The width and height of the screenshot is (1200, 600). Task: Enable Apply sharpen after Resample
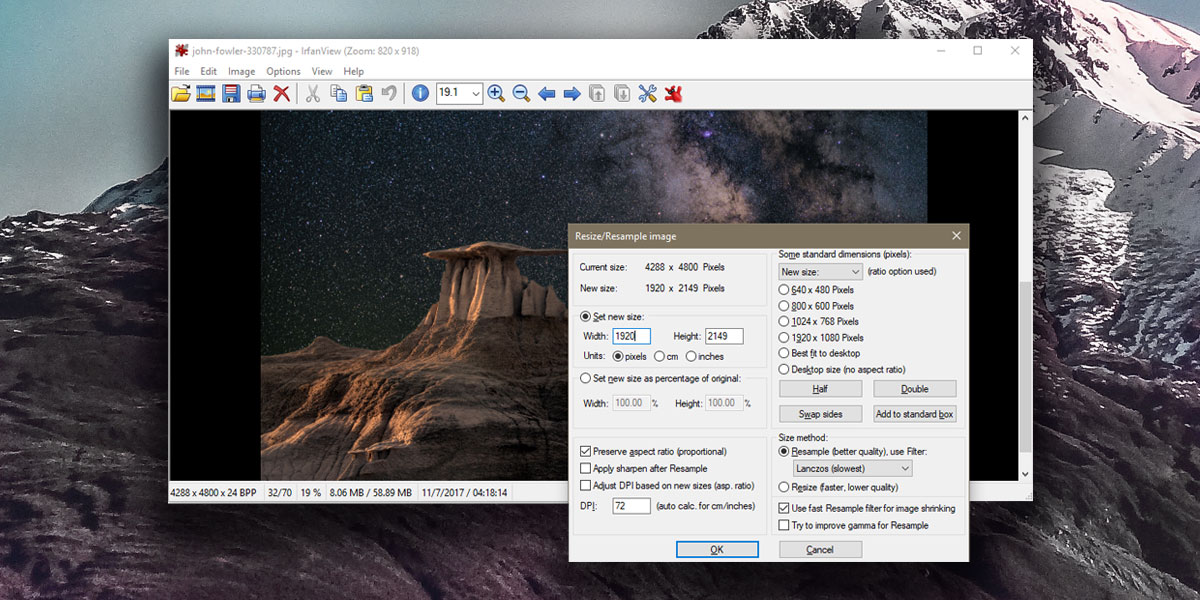585,468
